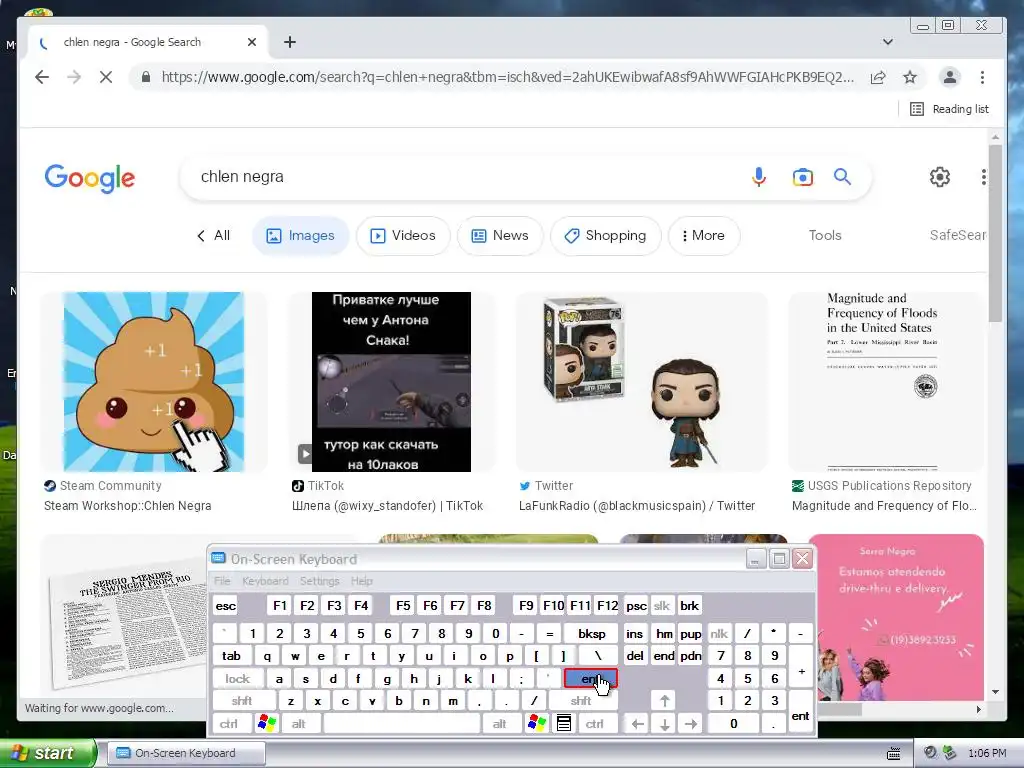Image resolution: width=1024 pixels, height=768 pixels.
Task: Open Google quick settings gear icon
Action: (x=940, y=177)
